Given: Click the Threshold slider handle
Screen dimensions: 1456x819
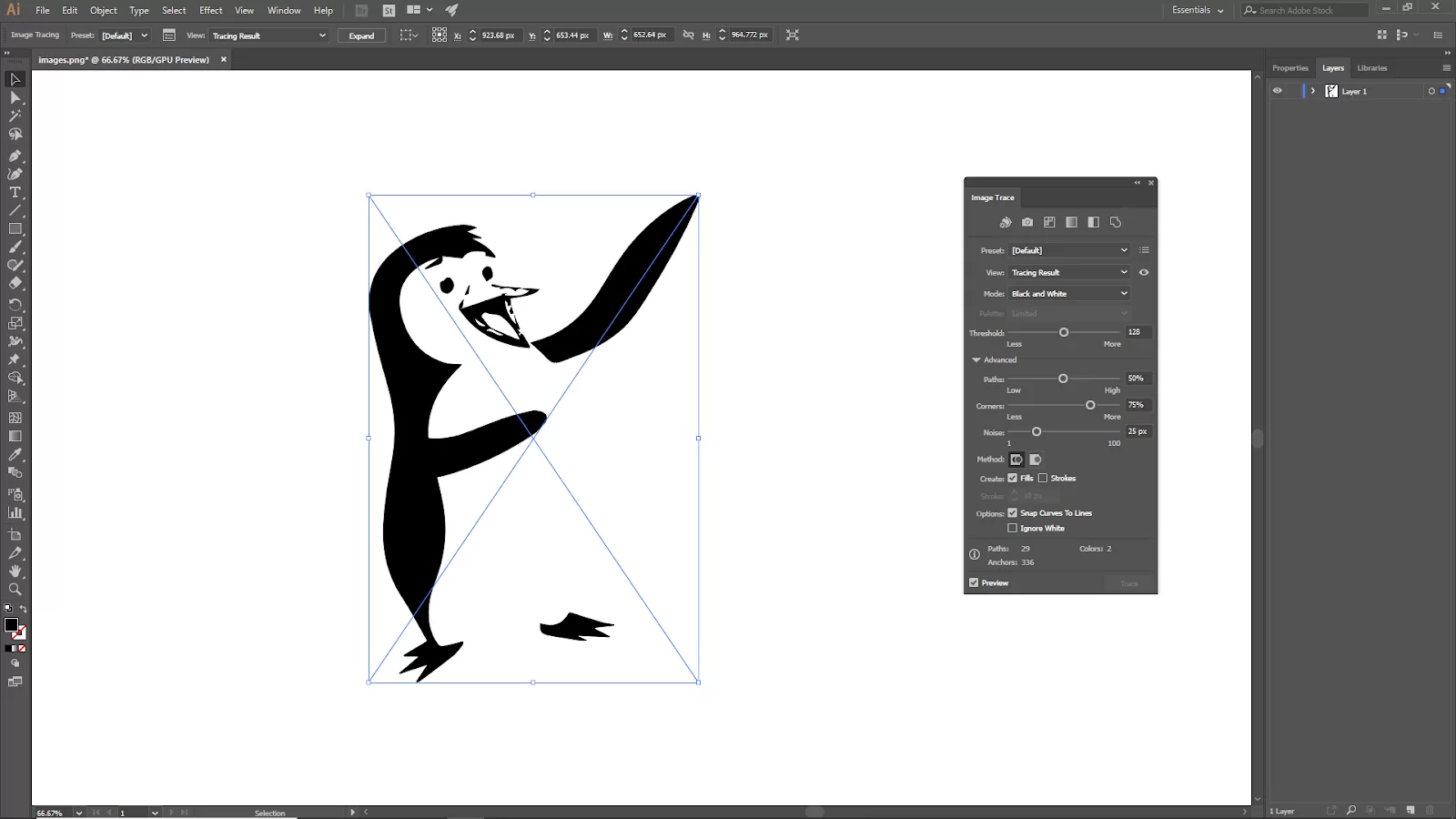Looking at the screenshot, I should (x=1064, y=332).
